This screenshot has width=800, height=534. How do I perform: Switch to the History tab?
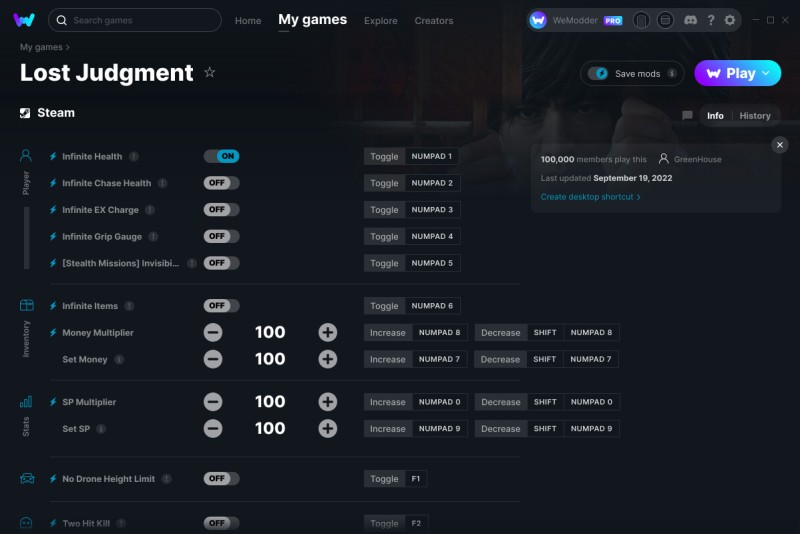[755, 116]
